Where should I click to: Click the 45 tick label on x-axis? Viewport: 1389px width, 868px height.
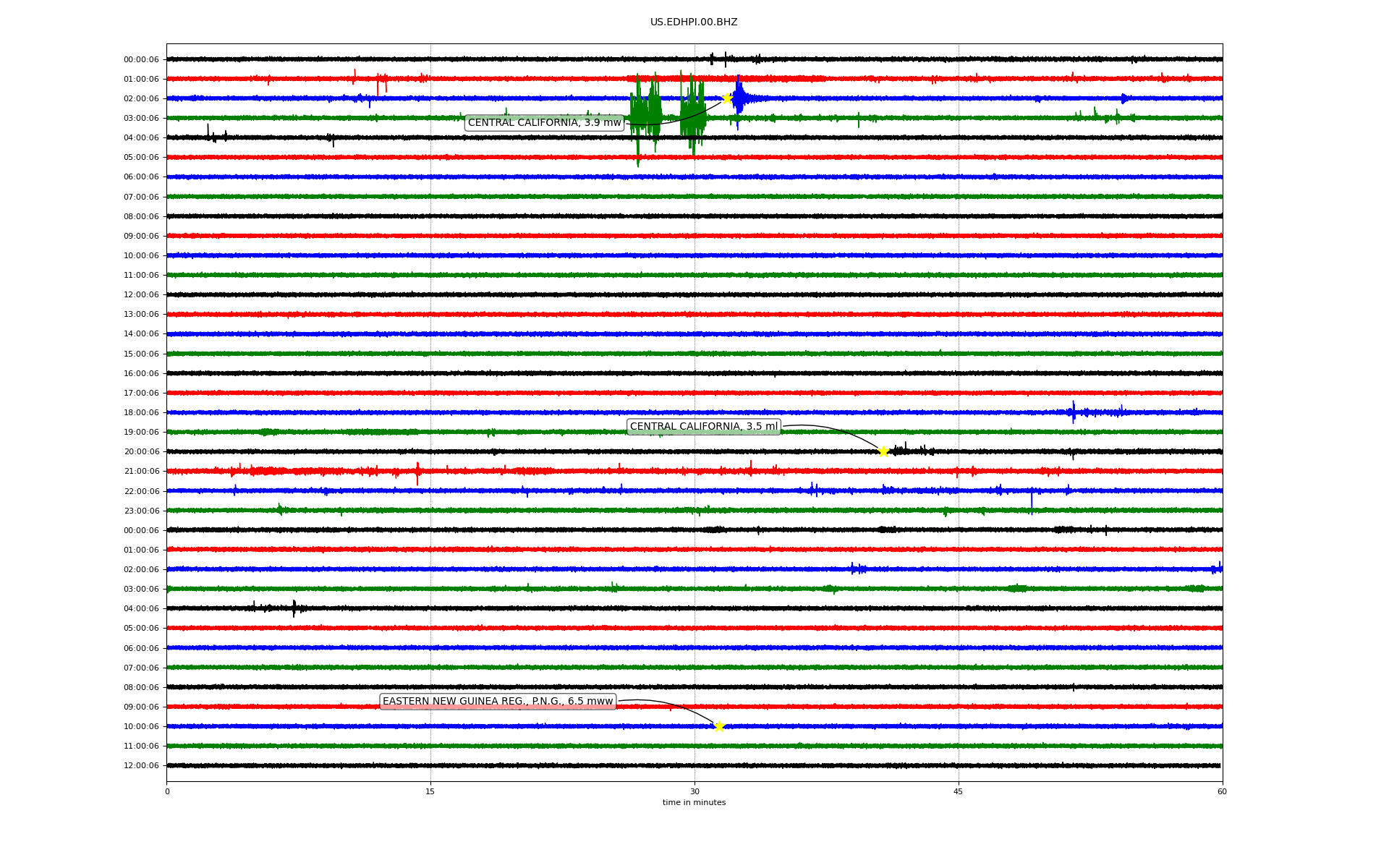click(x=958, y=791)
